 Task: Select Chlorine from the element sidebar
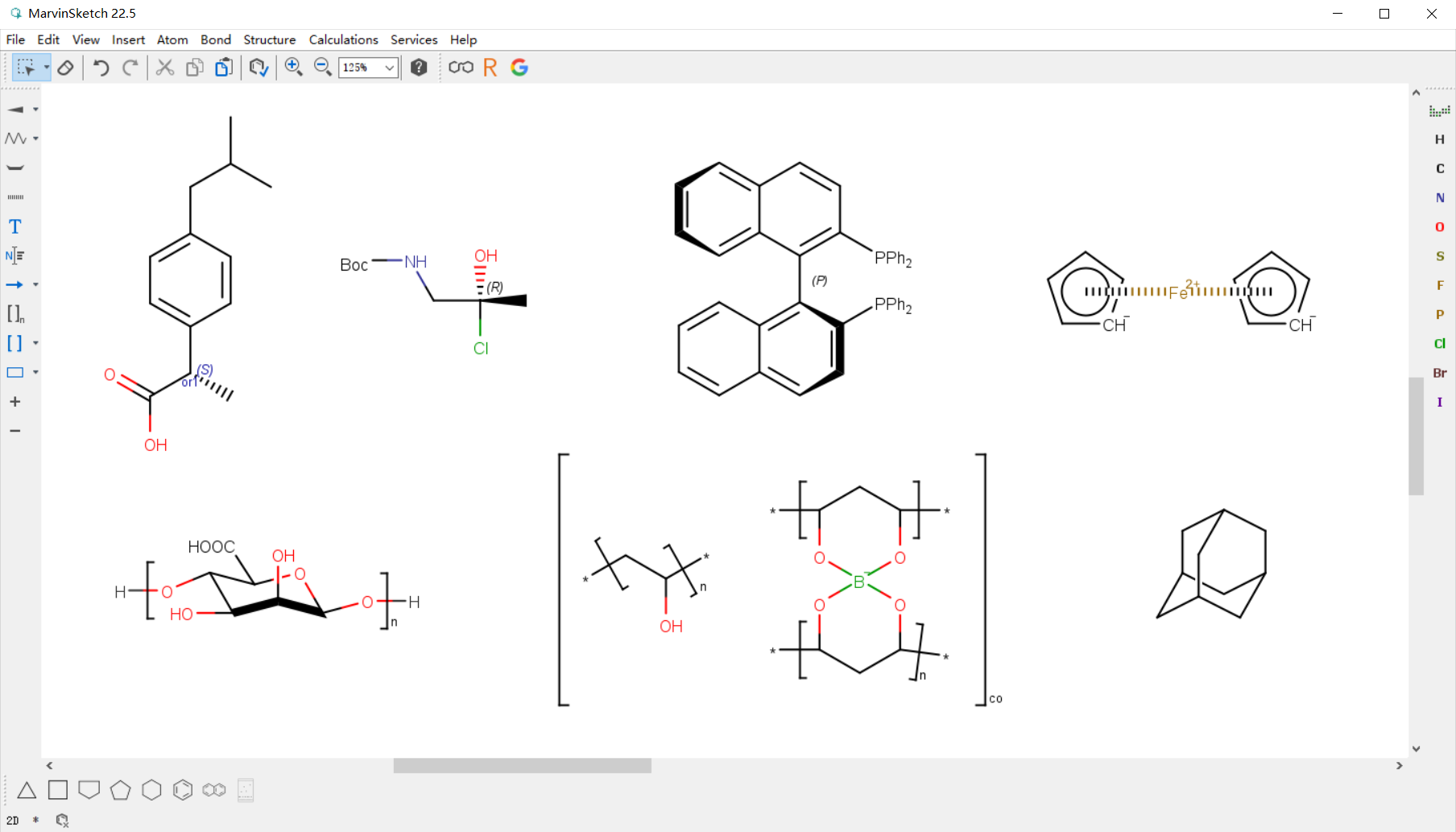(1439, 344)
